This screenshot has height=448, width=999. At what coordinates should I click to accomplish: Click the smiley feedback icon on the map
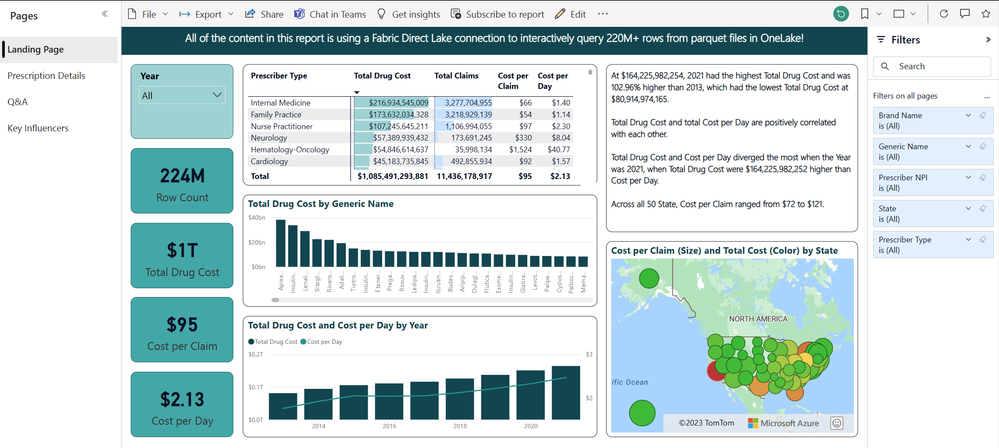click(x=837, y=423)
